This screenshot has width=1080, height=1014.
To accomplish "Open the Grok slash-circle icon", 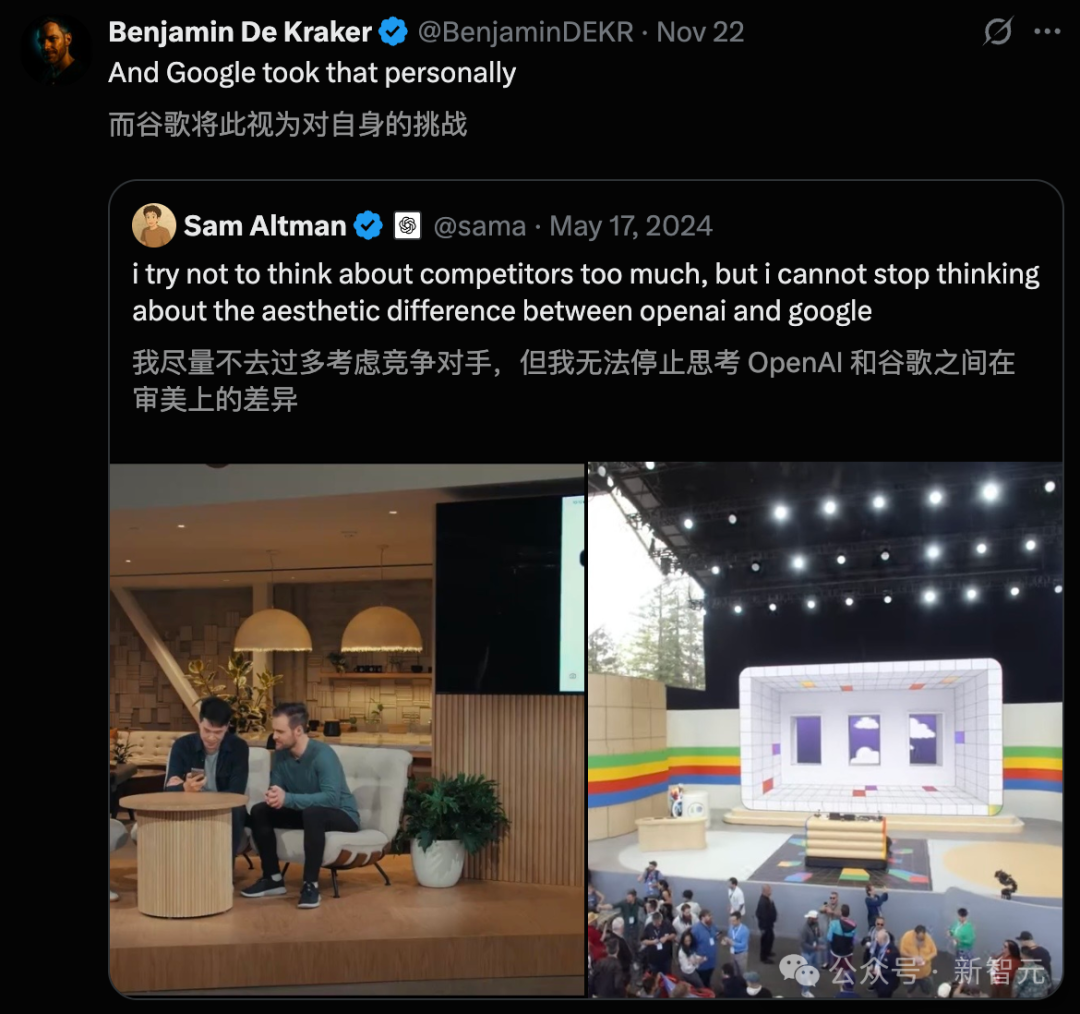I will coord(997,32).
